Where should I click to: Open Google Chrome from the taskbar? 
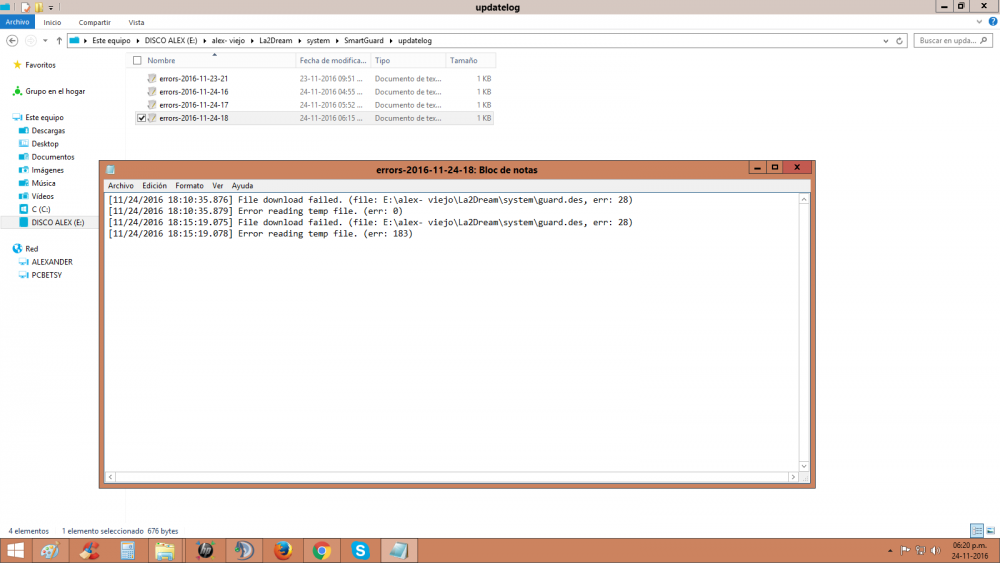(x=321, y=550)
